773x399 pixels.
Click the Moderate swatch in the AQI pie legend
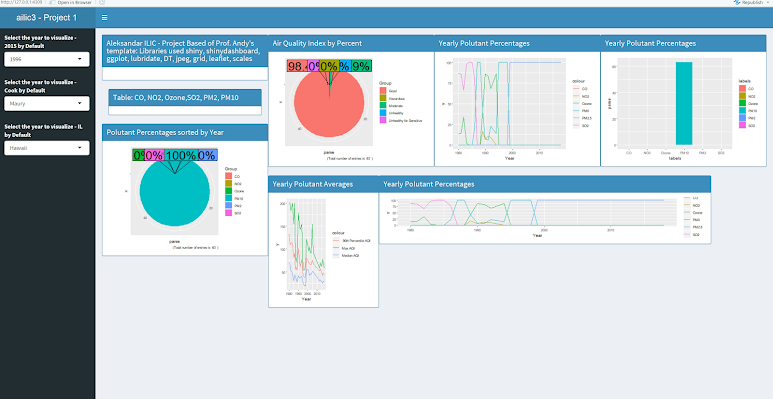pos(383,106)
